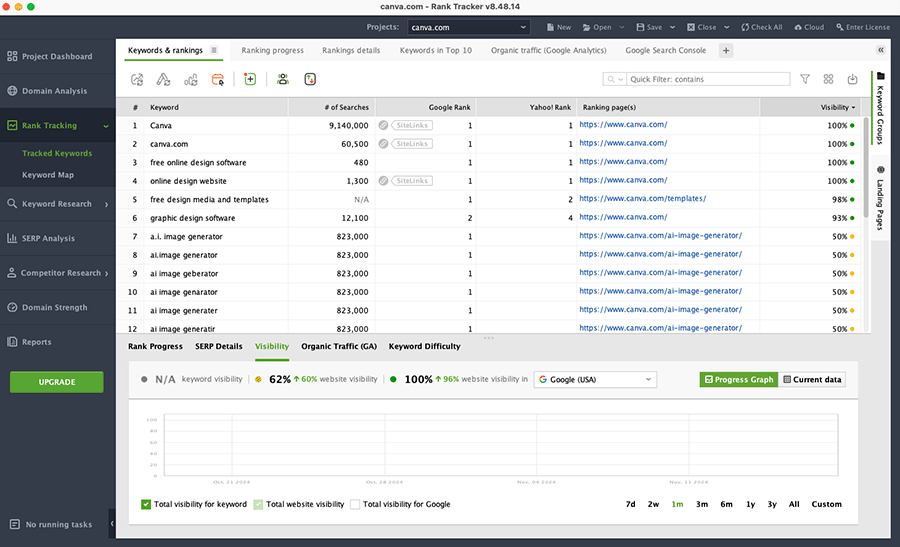Open the Landing Pages side panel
Image resolution: width=900 pixels, height=547 pixels.
click(880, 197)
